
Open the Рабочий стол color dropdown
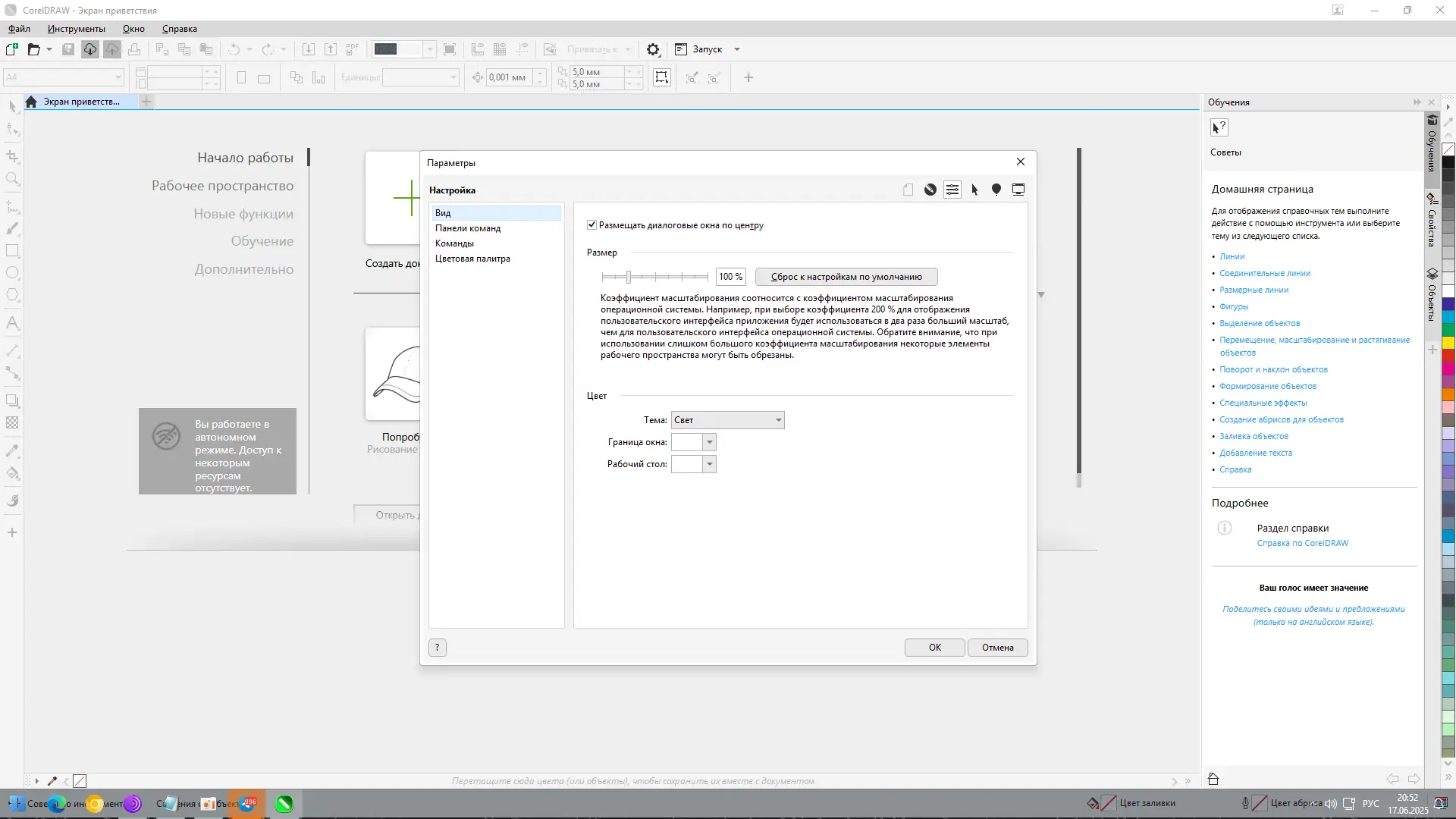pos(708,463)
